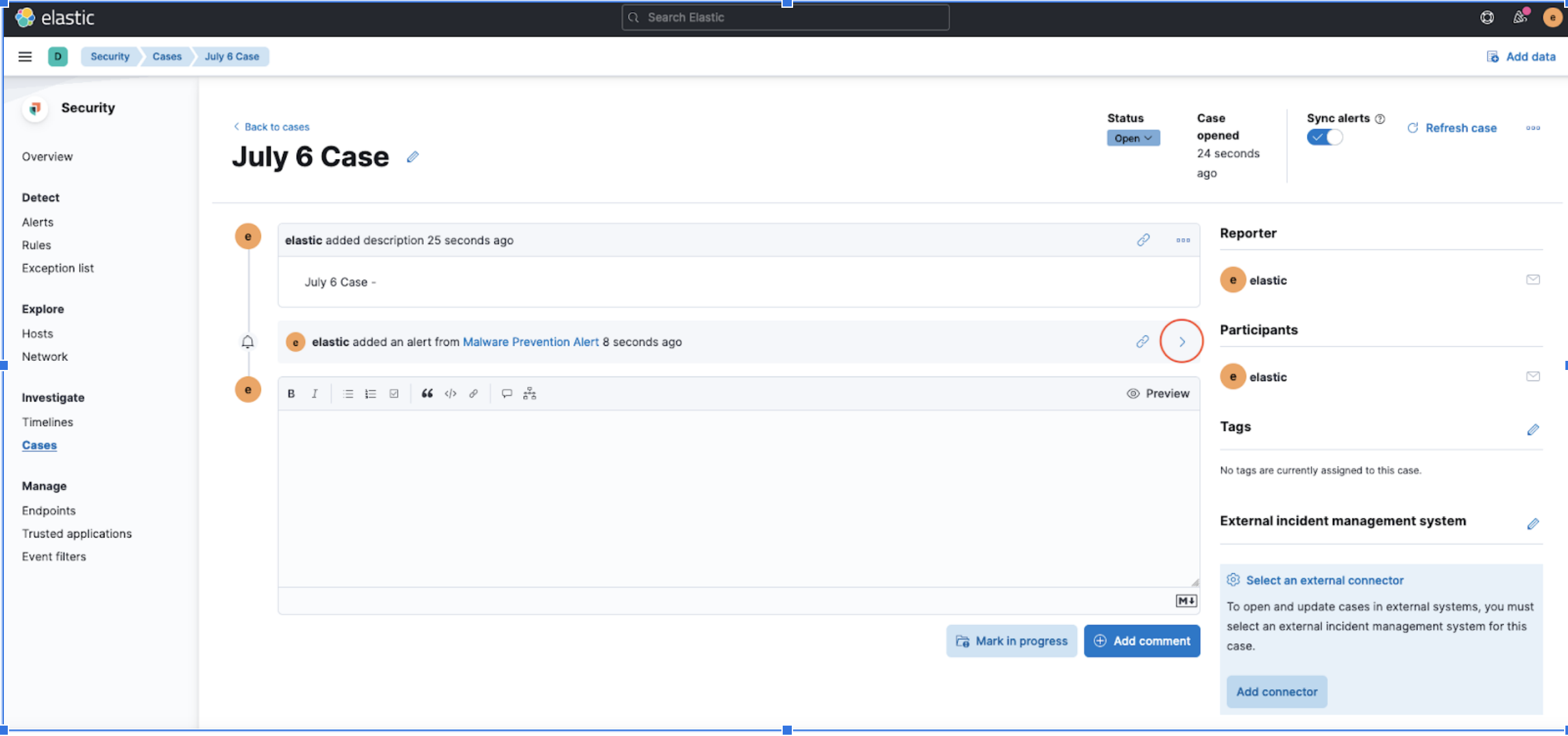Insert a block quote in editor
Screen dimensions: 1568x736
click(427, 393)
